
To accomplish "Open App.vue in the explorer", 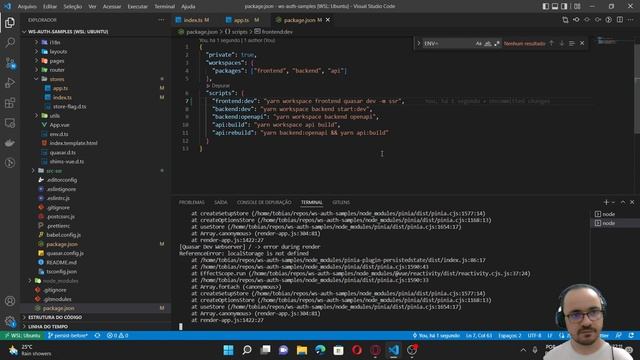I will pyautogui.click(x=60, y=125).
